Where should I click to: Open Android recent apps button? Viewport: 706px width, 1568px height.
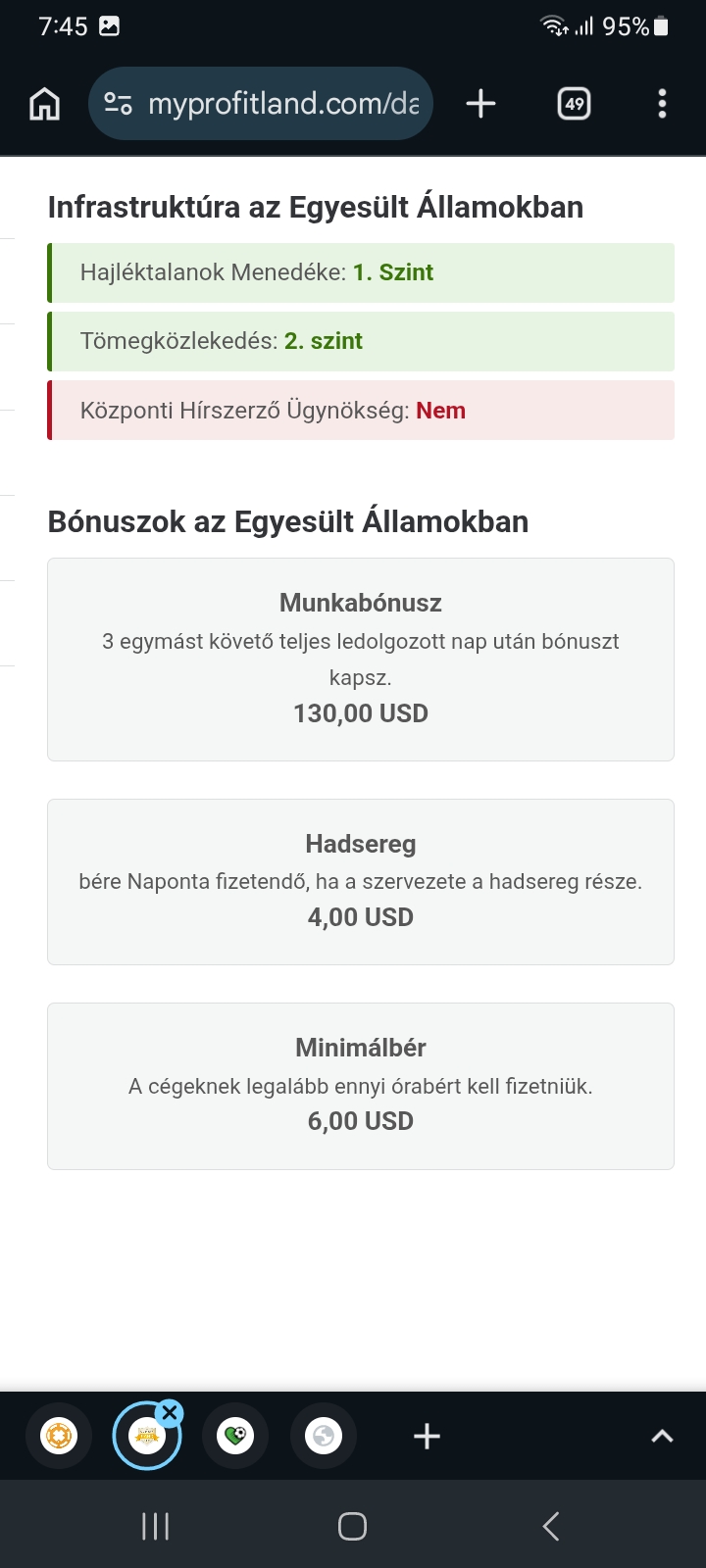coord(156,1526)
